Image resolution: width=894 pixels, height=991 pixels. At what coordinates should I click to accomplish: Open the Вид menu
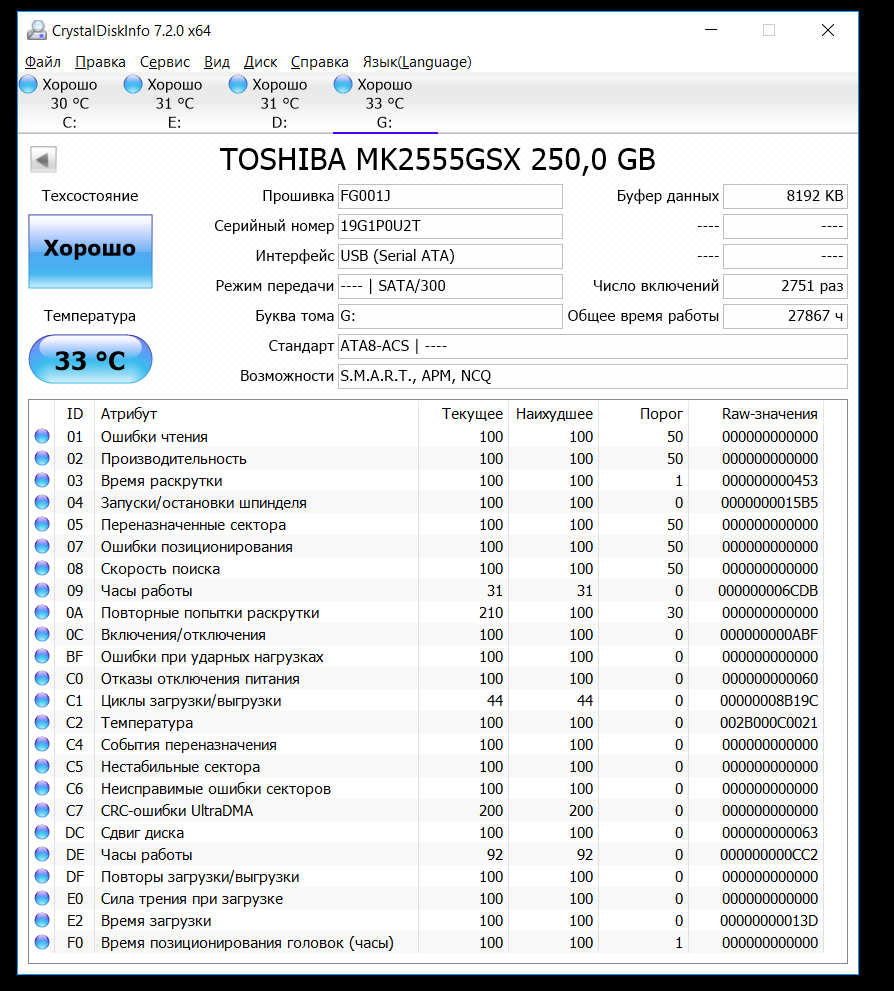[x=216, y=62]
